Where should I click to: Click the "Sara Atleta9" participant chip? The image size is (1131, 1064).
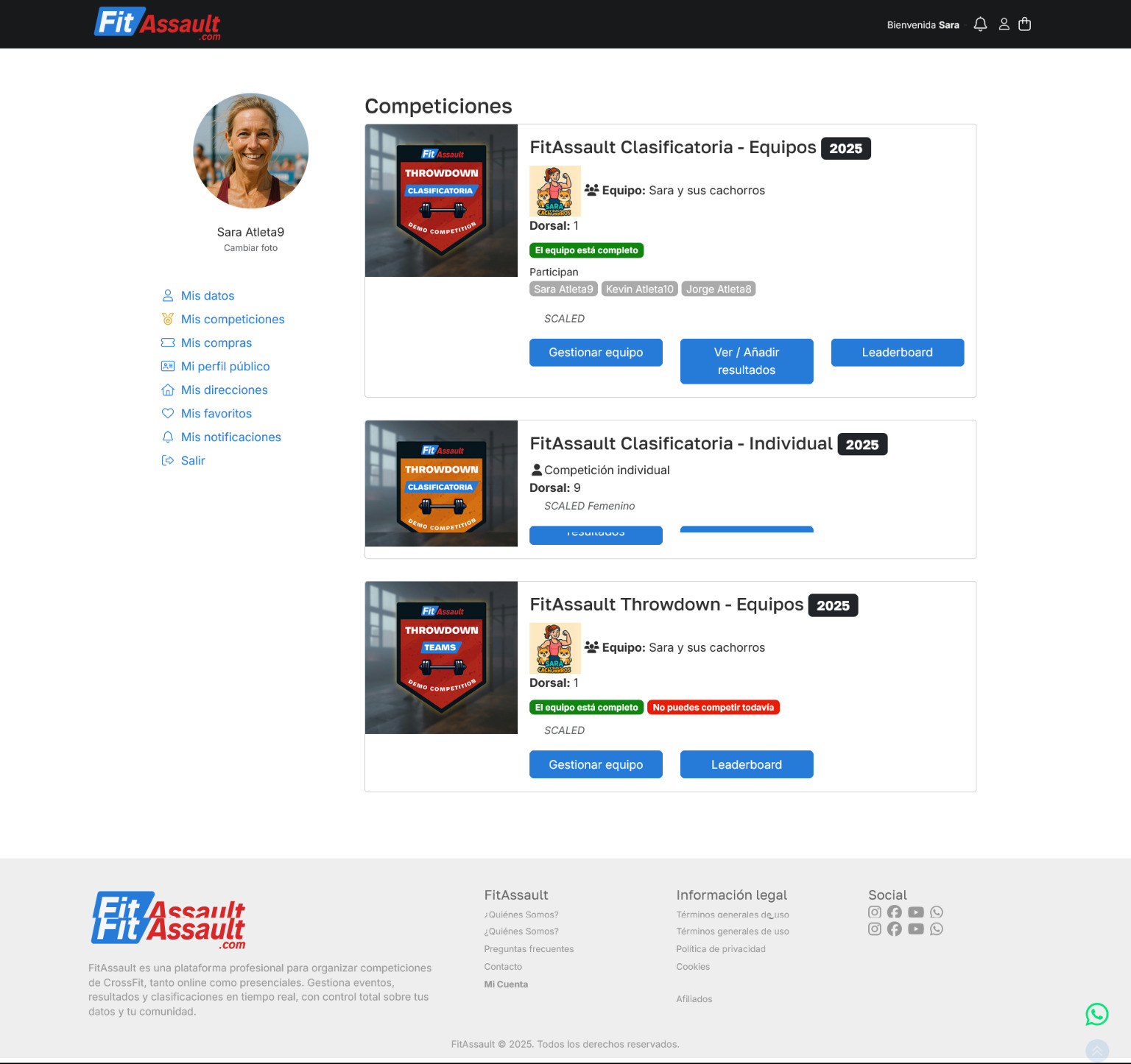(x=563, y=289)
